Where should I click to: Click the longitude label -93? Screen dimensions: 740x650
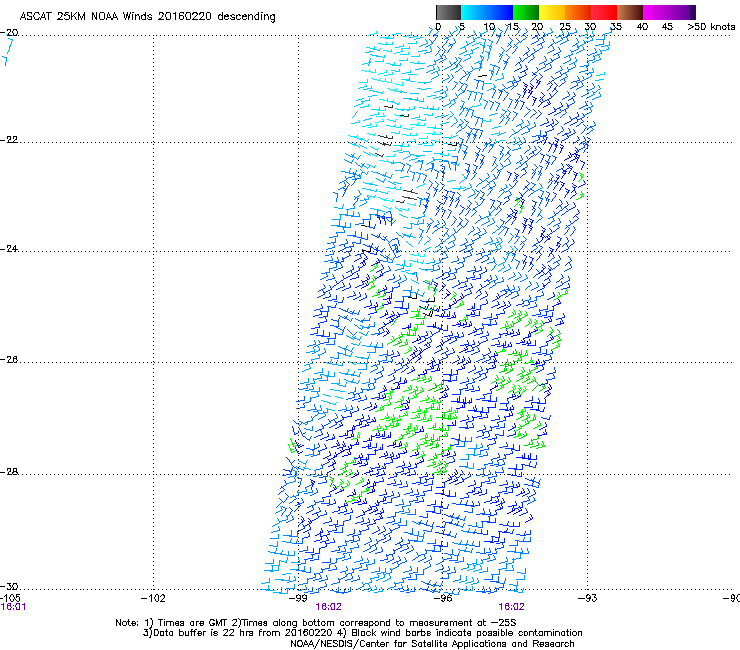coord(588,598)
